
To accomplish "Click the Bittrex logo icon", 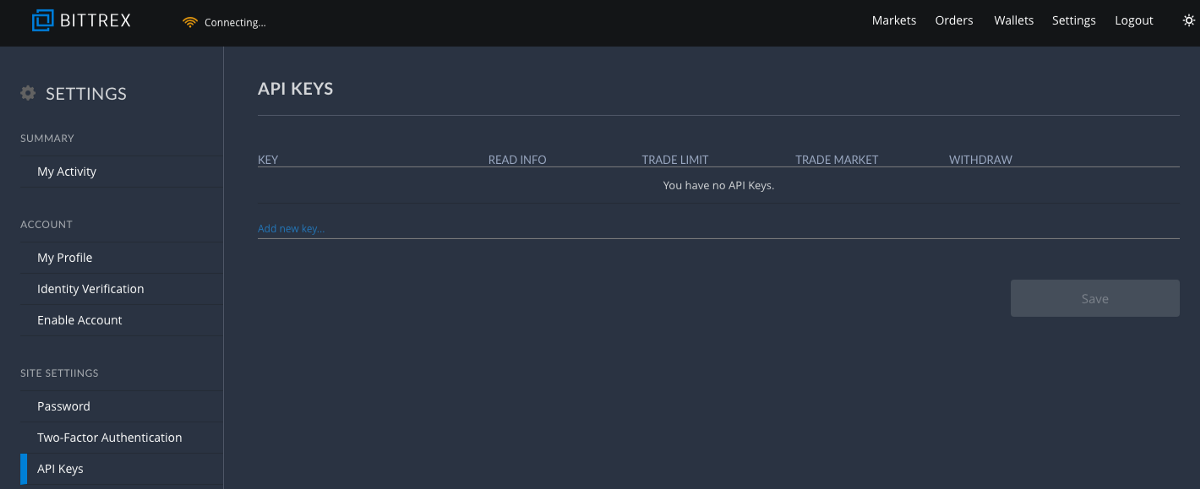I will click(x=44, y=20).
